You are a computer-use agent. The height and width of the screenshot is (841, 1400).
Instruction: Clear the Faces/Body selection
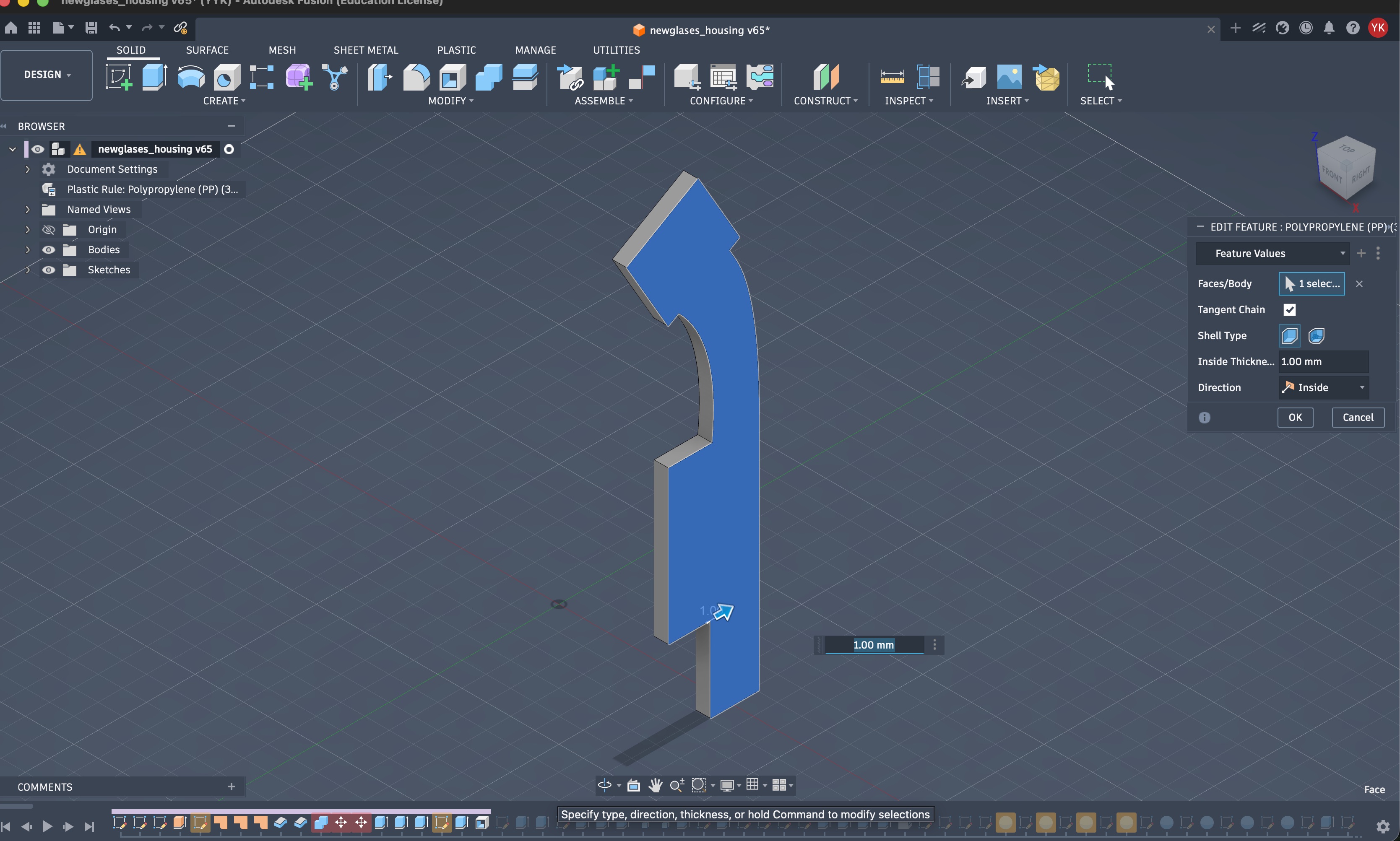[1359, 284]
